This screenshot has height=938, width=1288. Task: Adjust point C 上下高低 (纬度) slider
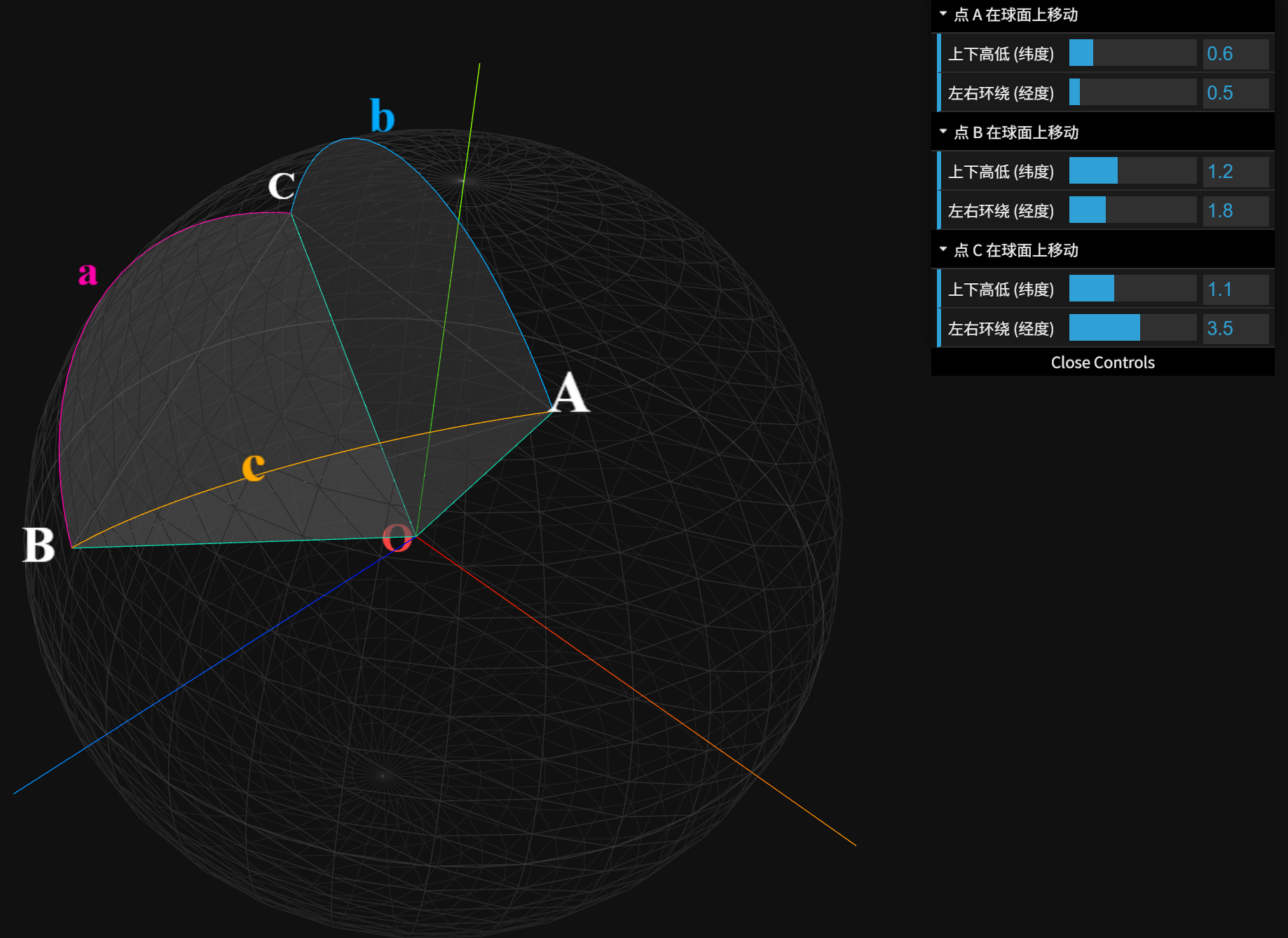1132,289
